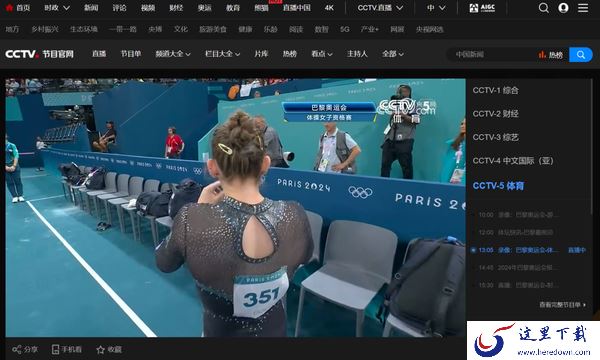Expand the 时政 dropdown
Image resolution: width=600 pixels, height=360 pixels.
coord(57,8)
